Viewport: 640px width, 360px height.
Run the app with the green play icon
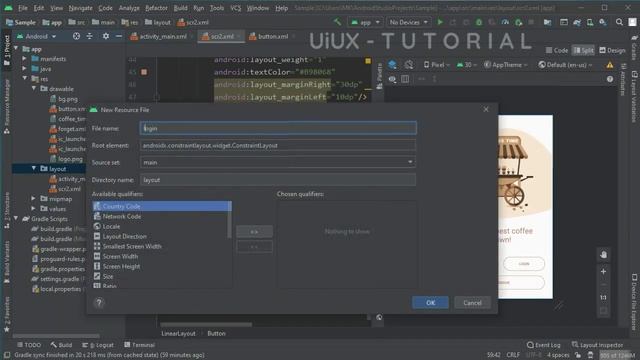coord(440,22)
